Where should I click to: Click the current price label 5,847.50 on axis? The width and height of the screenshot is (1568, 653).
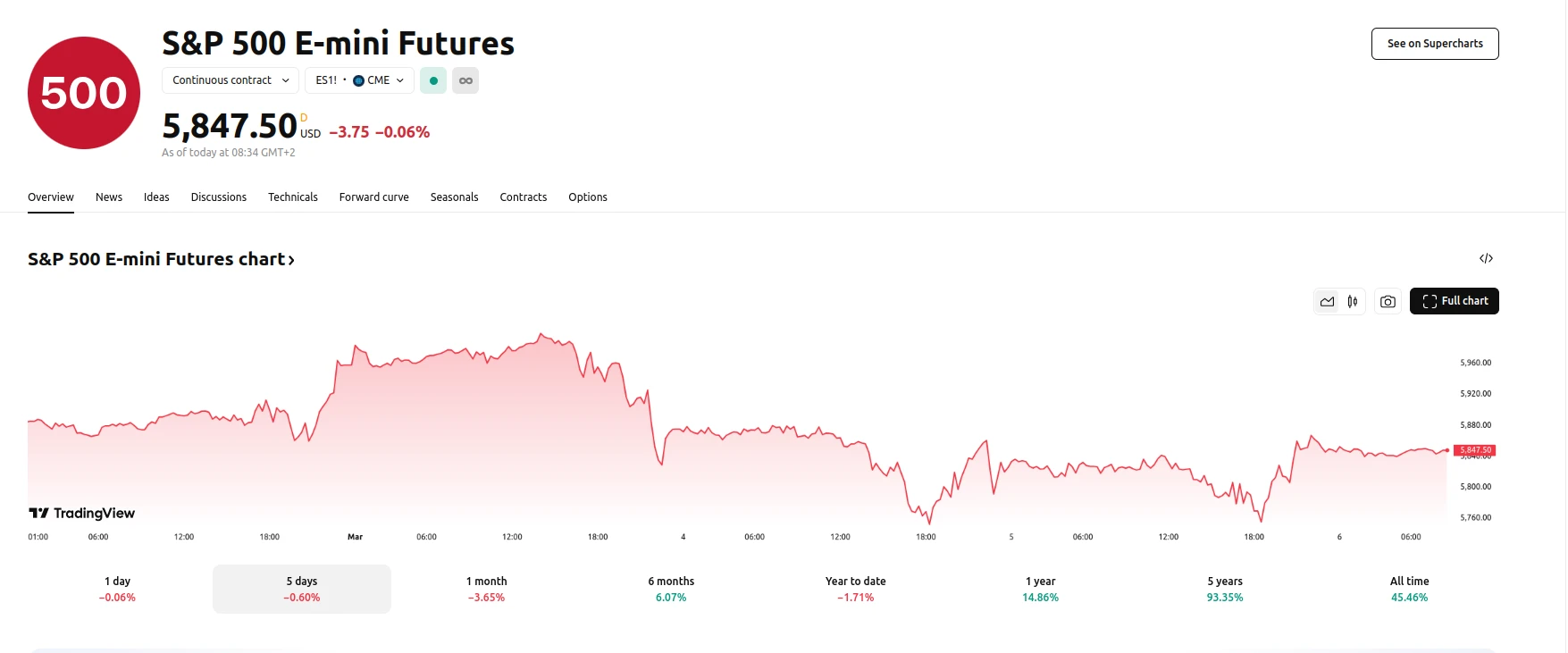click(1475, 450)
